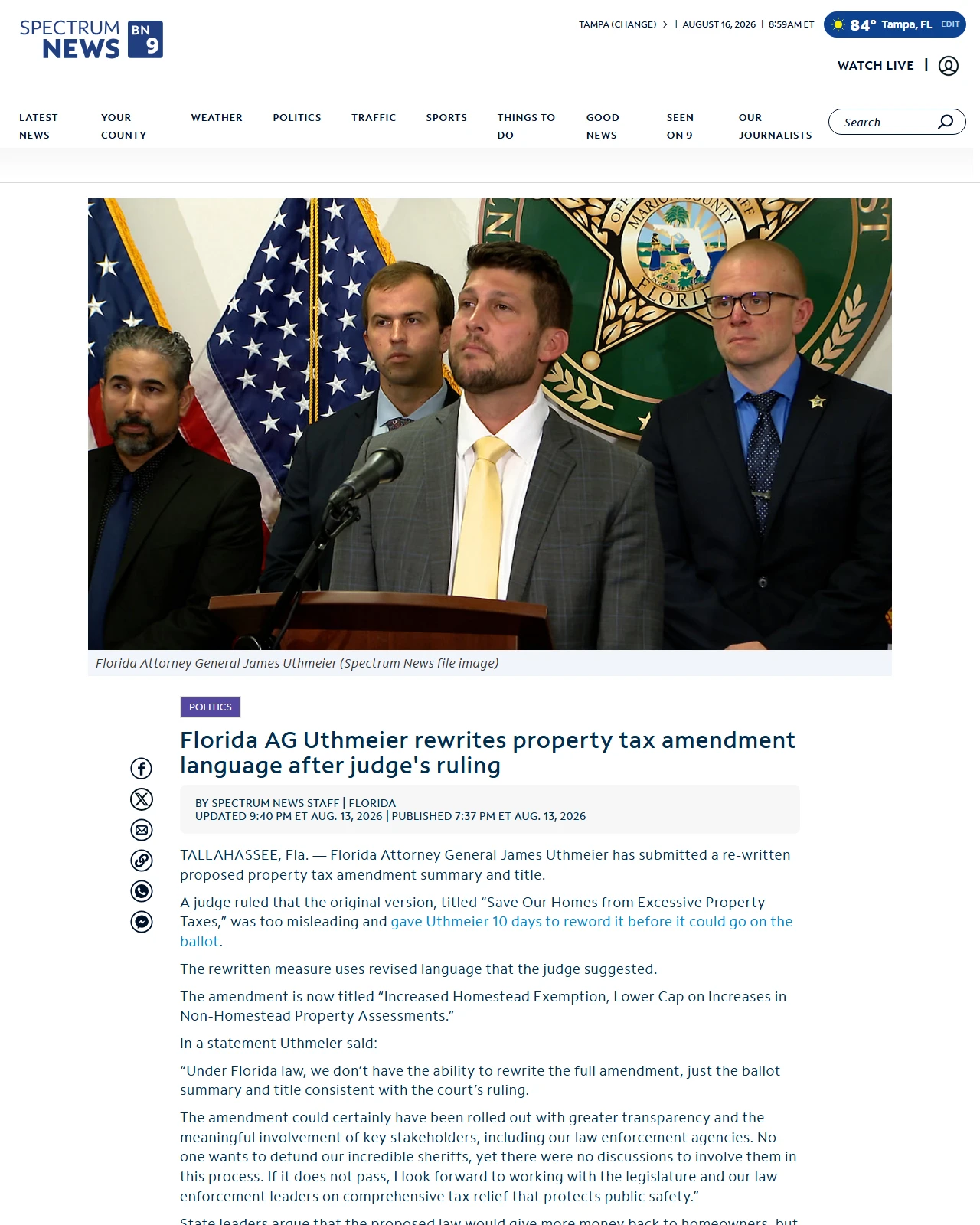Open Sports section
Viewport: 980px width, 1225px height.
coord(446,118)
